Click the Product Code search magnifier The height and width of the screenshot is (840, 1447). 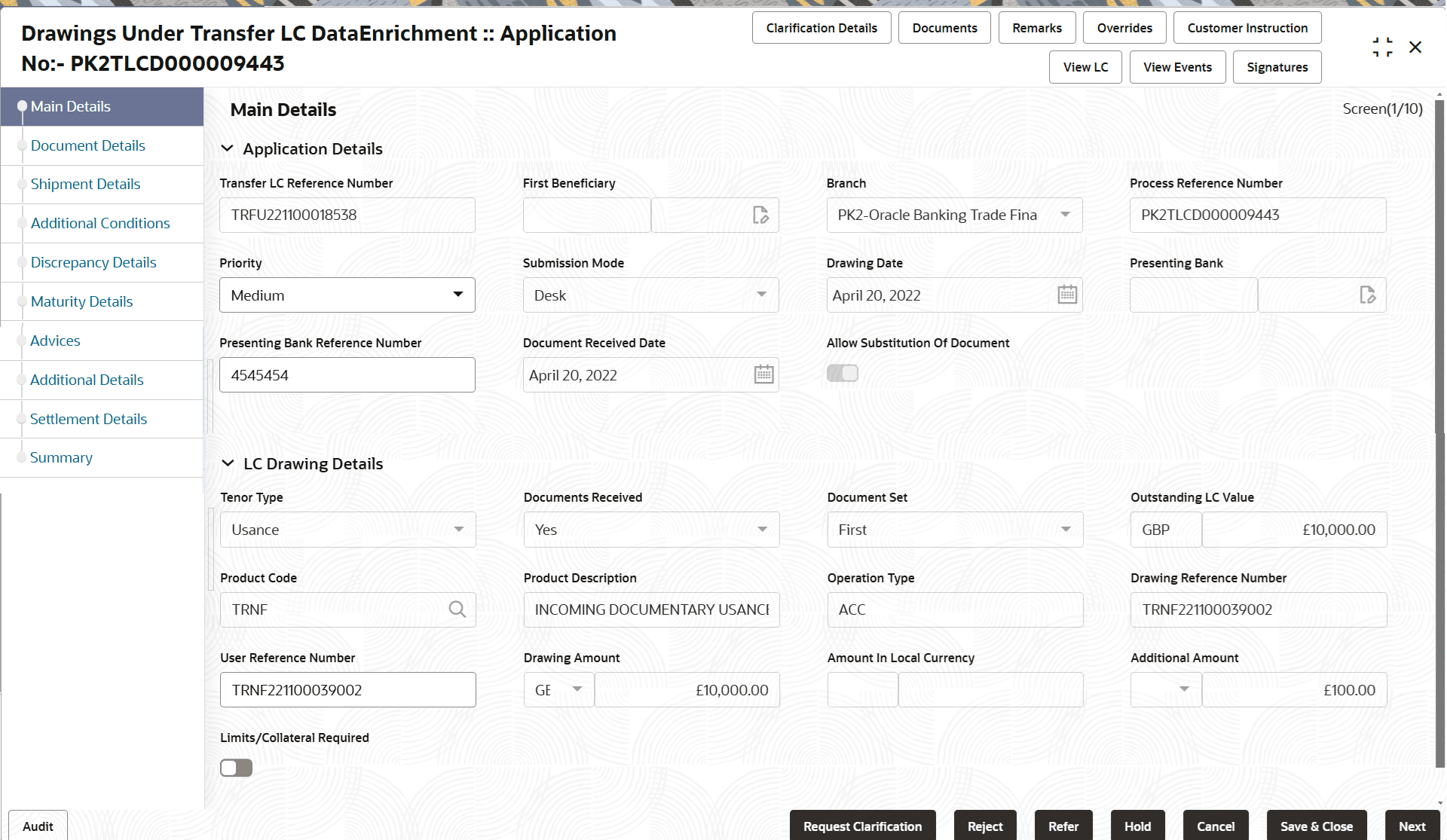(457, 609)
